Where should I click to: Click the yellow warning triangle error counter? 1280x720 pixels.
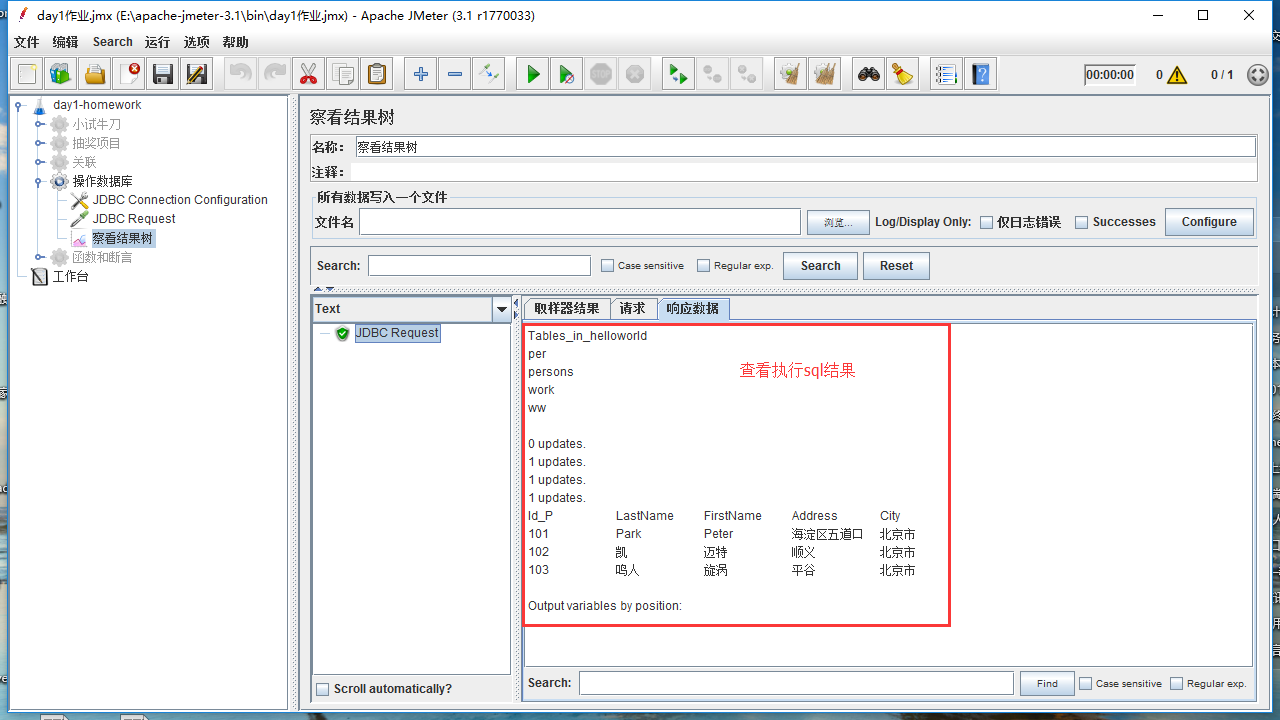pyautogui.click(x=1177, y=75)
